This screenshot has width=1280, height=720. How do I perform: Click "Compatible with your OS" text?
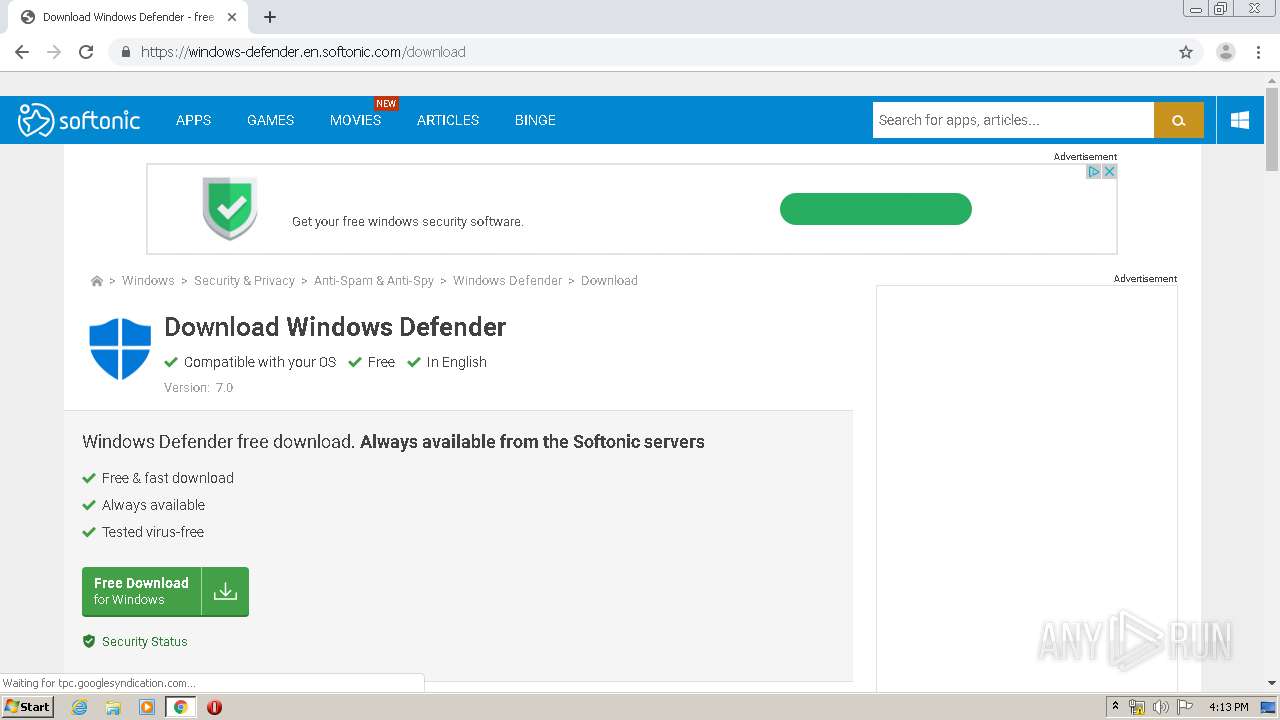[x=260, y=362]
